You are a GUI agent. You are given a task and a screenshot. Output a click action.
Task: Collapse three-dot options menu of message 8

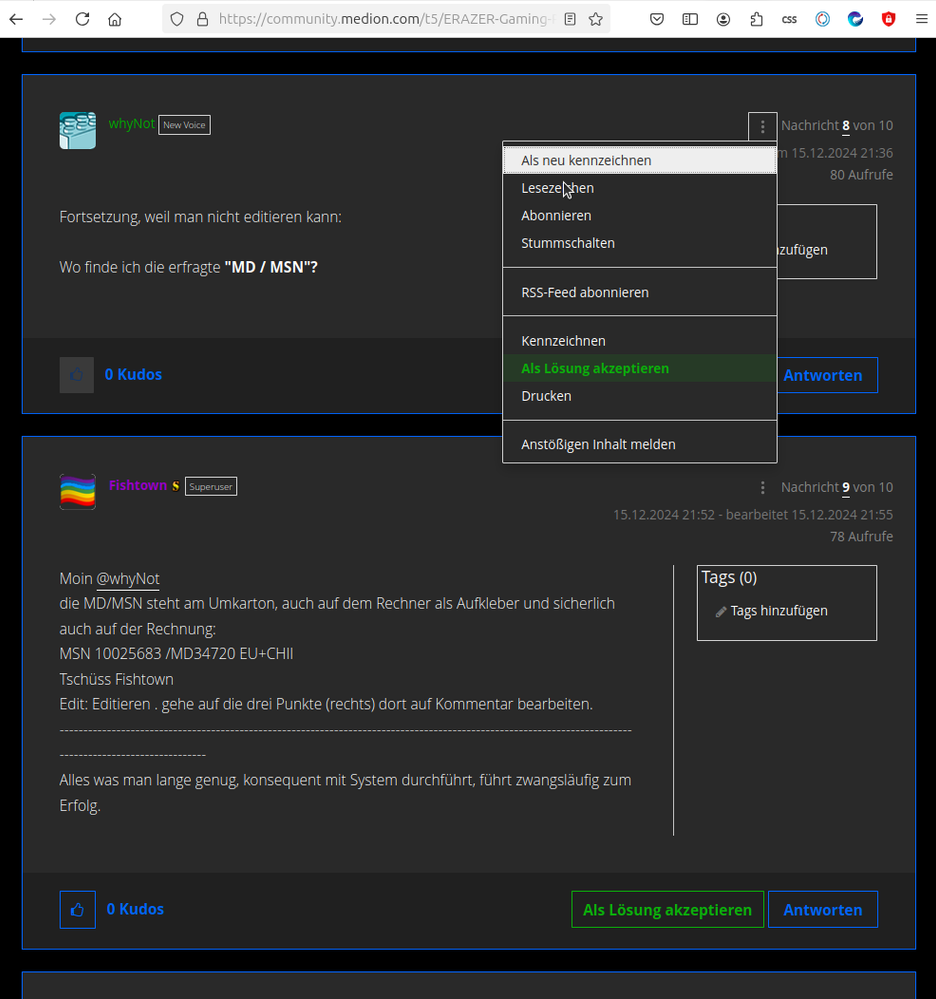click(763, 127)
